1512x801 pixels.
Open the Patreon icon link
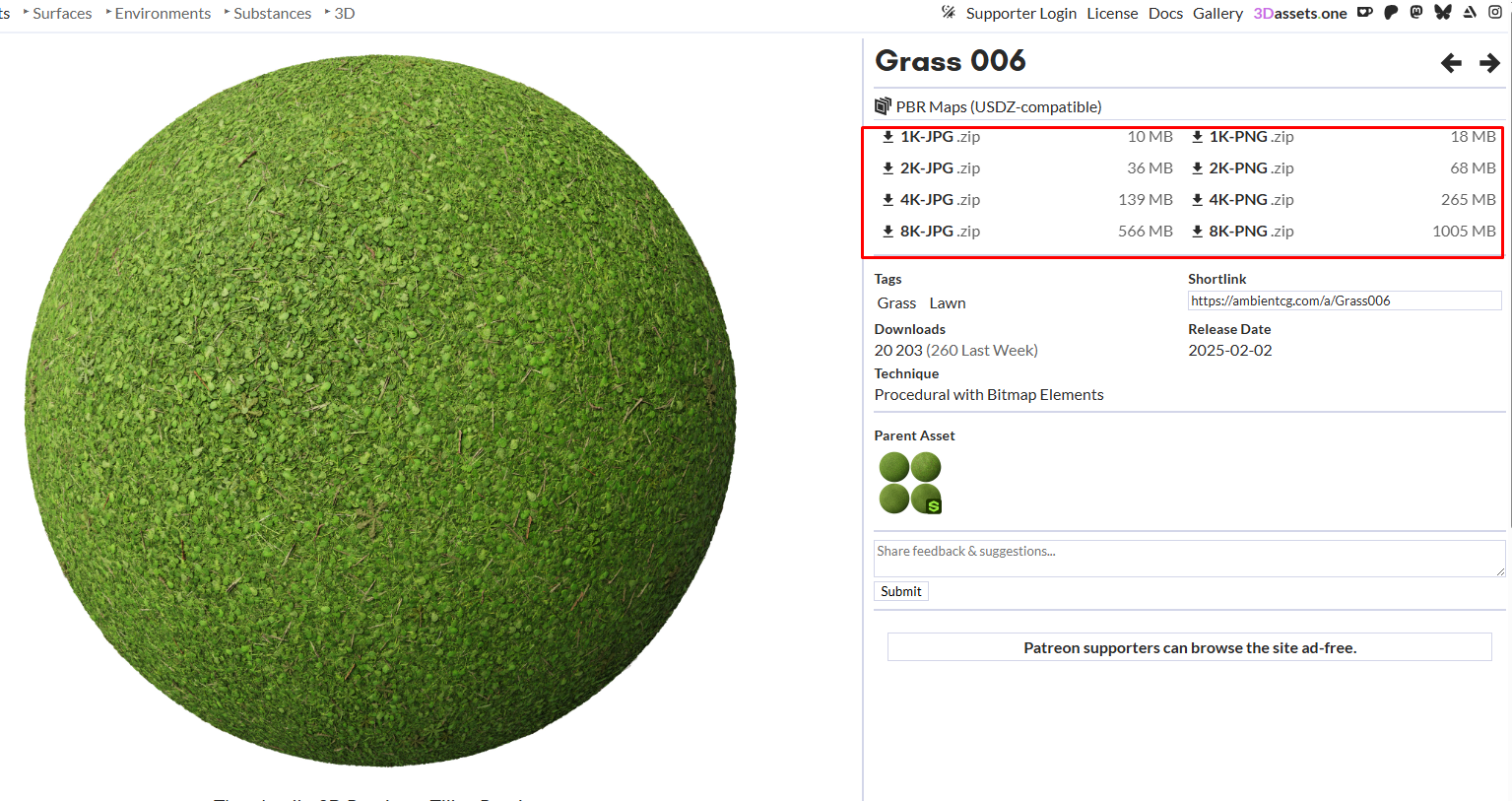click(x=1391, y=13)
